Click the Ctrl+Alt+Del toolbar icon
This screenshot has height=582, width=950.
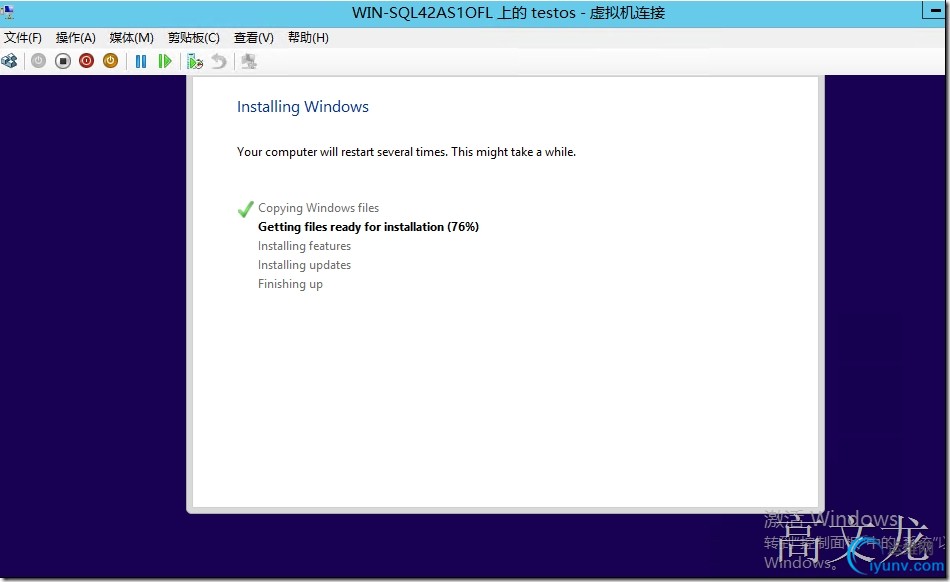(9, 61)
